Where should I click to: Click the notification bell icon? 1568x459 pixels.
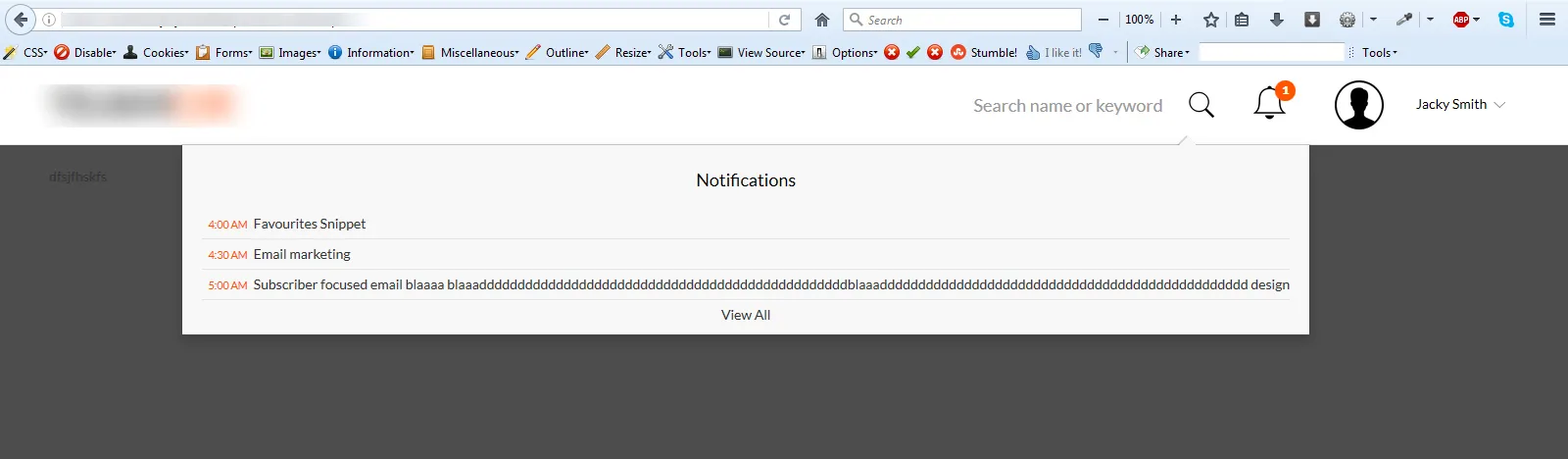[x=1270, y=103]
